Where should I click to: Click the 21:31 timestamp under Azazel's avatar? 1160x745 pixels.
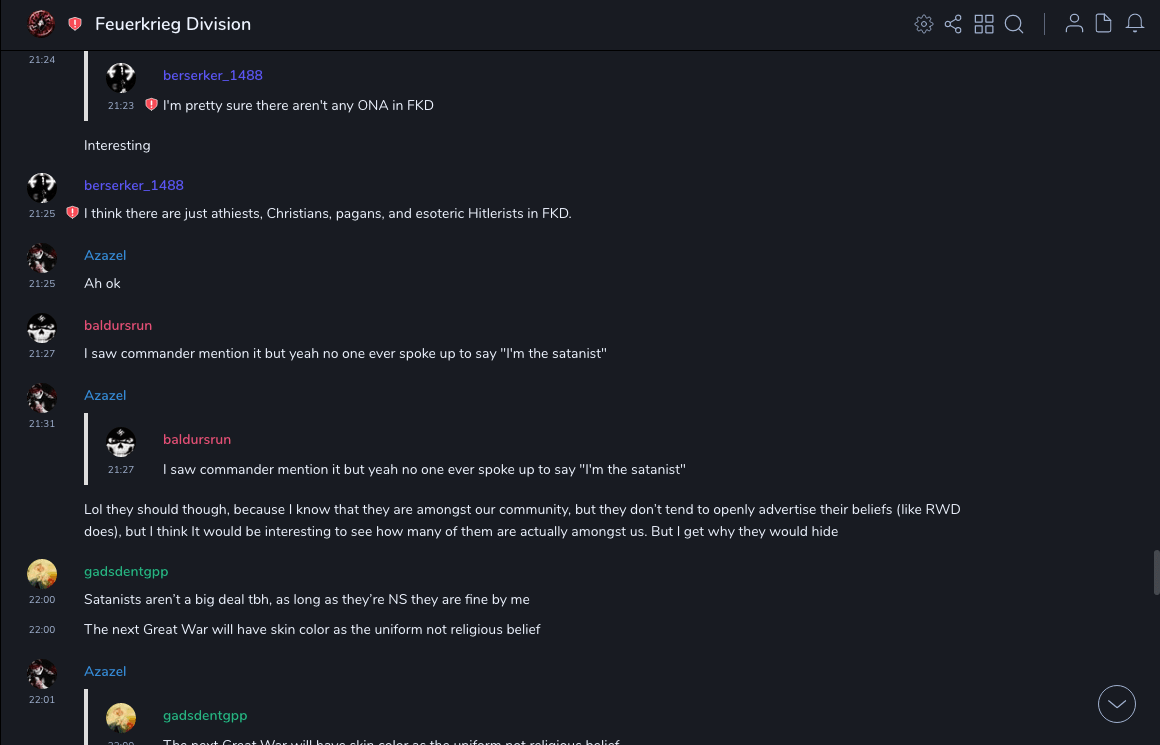point(41,424)
